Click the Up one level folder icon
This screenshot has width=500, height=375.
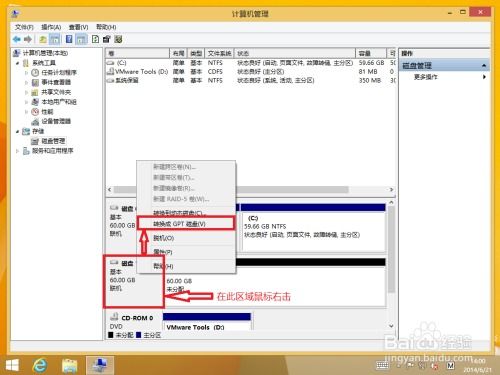coord(43,39)
